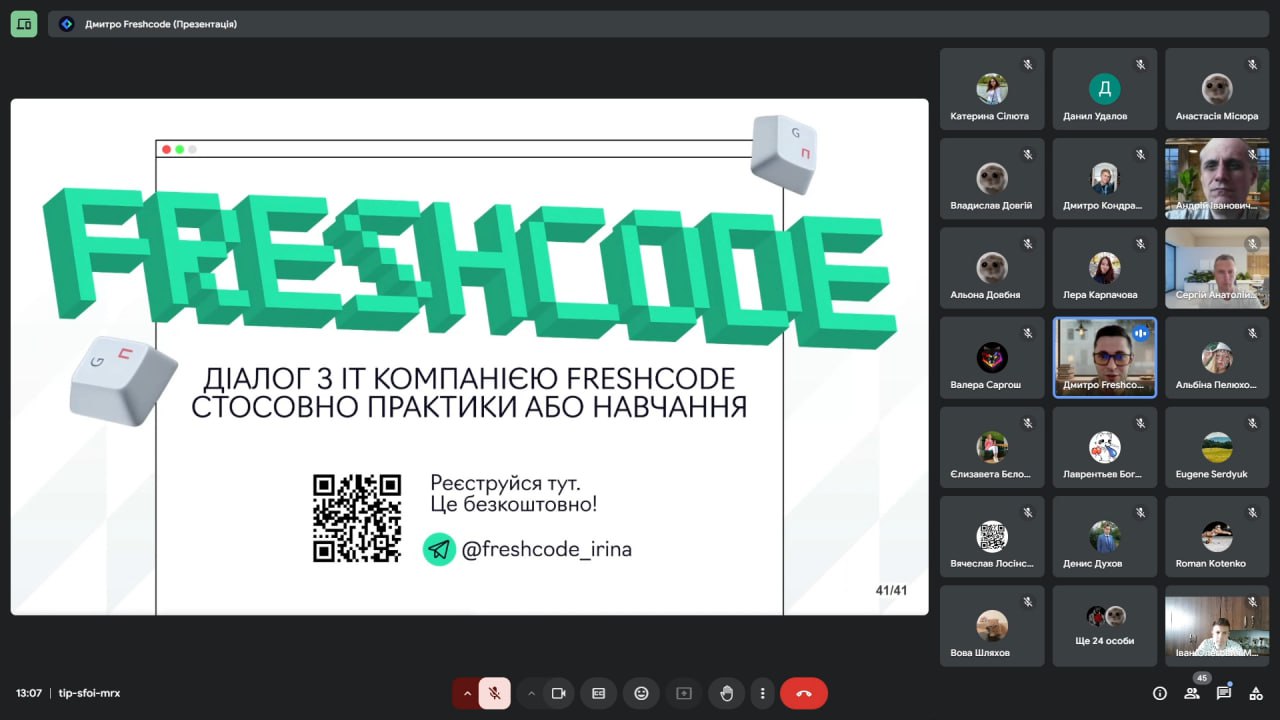The height and width of the screenshot is (720, 1280).
Task: Click Roman Kotenko's participant tile
Action: (1216, 537)
